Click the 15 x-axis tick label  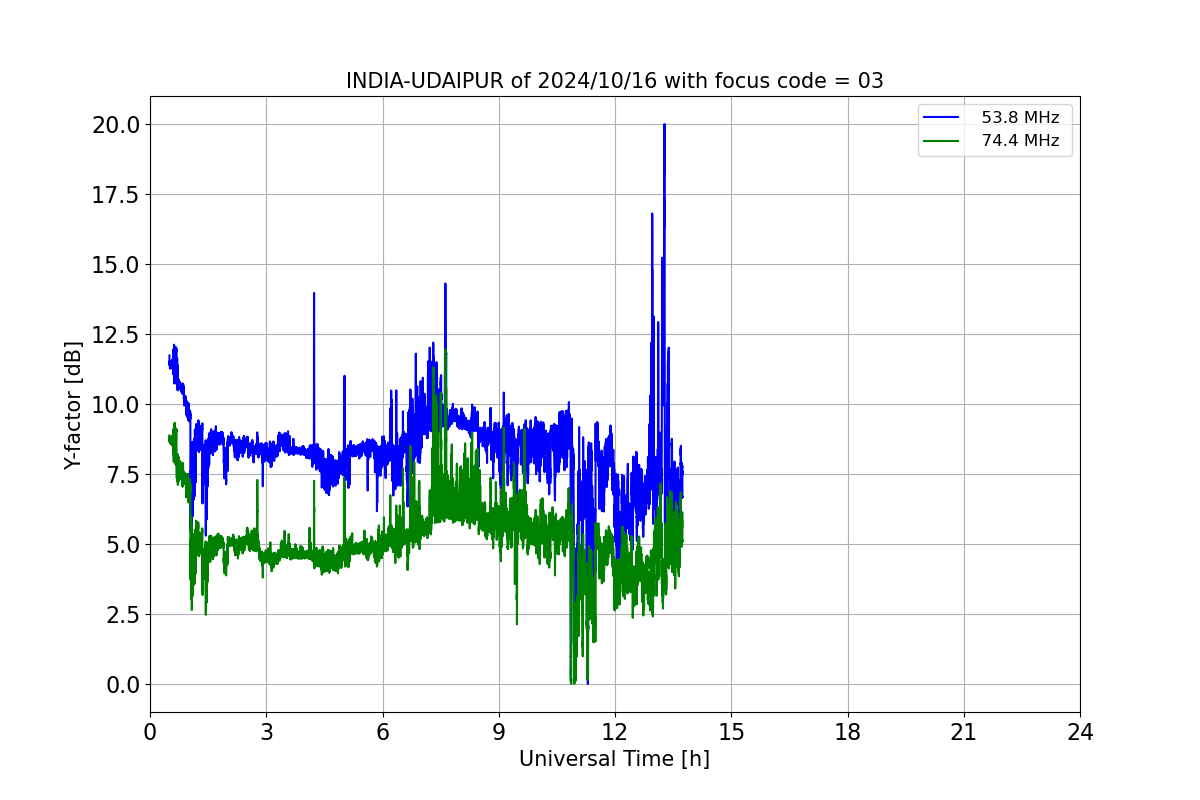(x=731, y=732)
